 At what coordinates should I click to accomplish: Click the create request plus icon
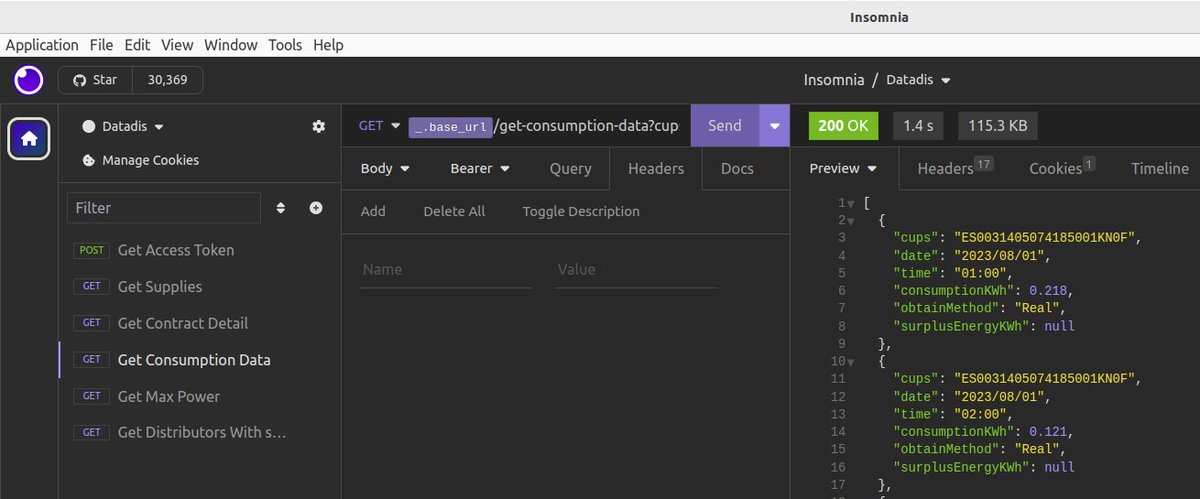point(316,208)
